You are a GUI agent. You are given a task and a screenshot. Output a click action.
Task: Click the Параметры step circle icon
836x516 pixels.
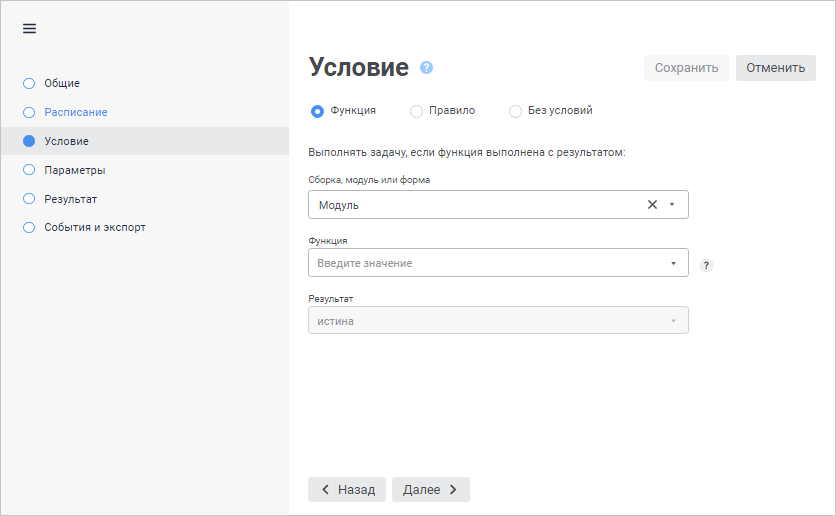(x=29, y=170)
